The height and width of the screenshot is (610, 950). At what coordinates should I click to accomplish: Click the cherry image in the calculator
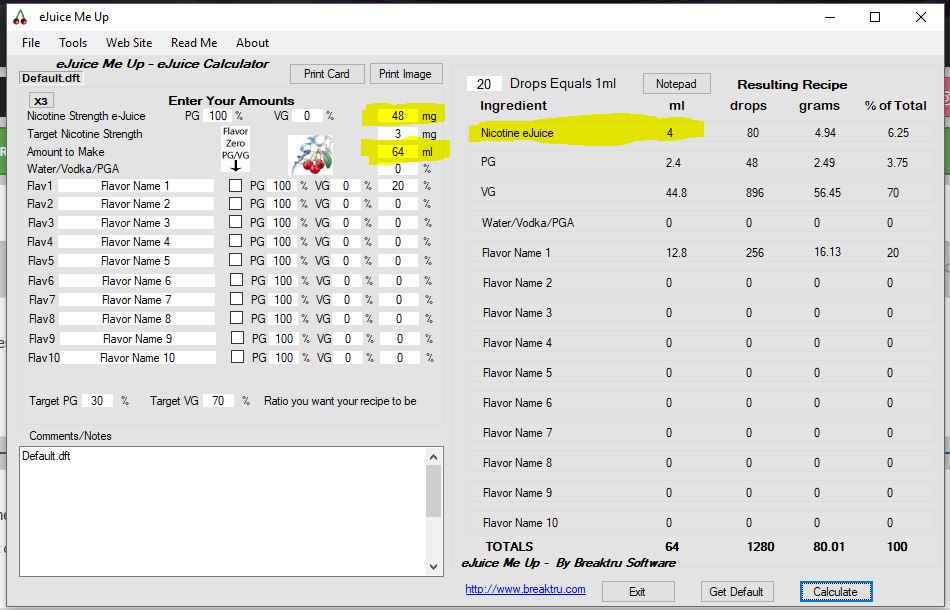(310, 154)
